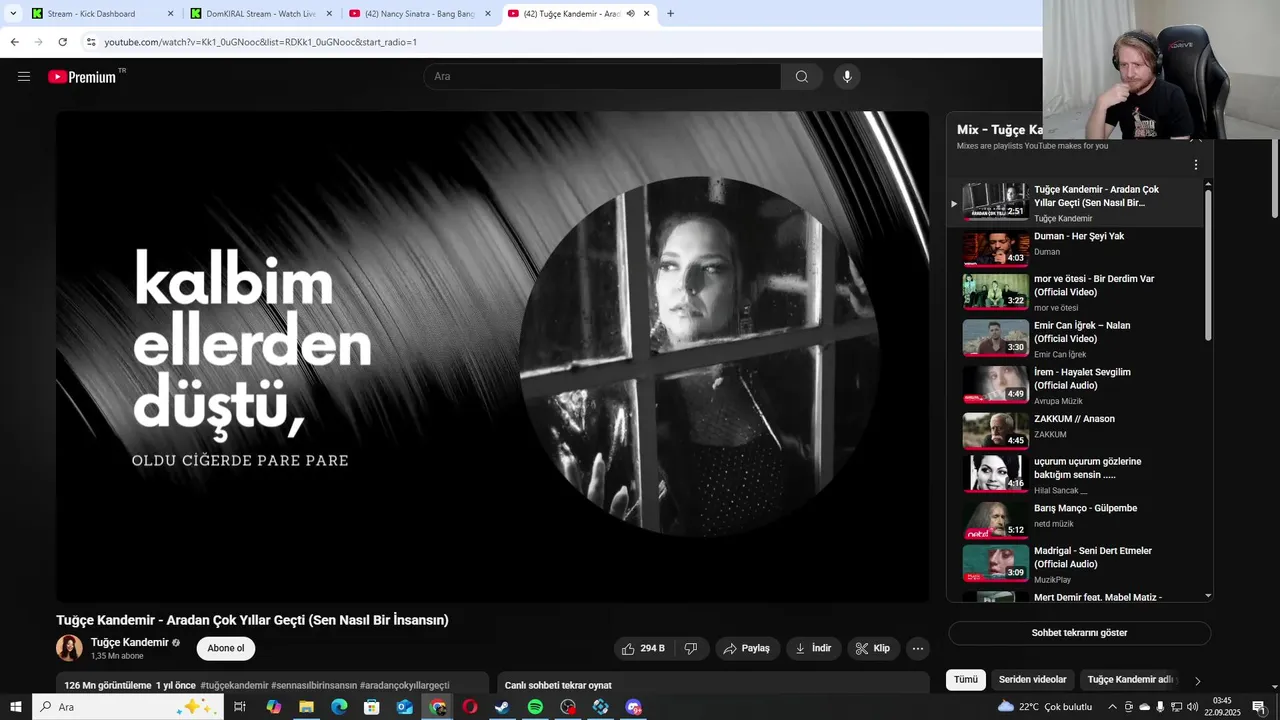Like the video with thumbs-up button

tap(641, 649)
